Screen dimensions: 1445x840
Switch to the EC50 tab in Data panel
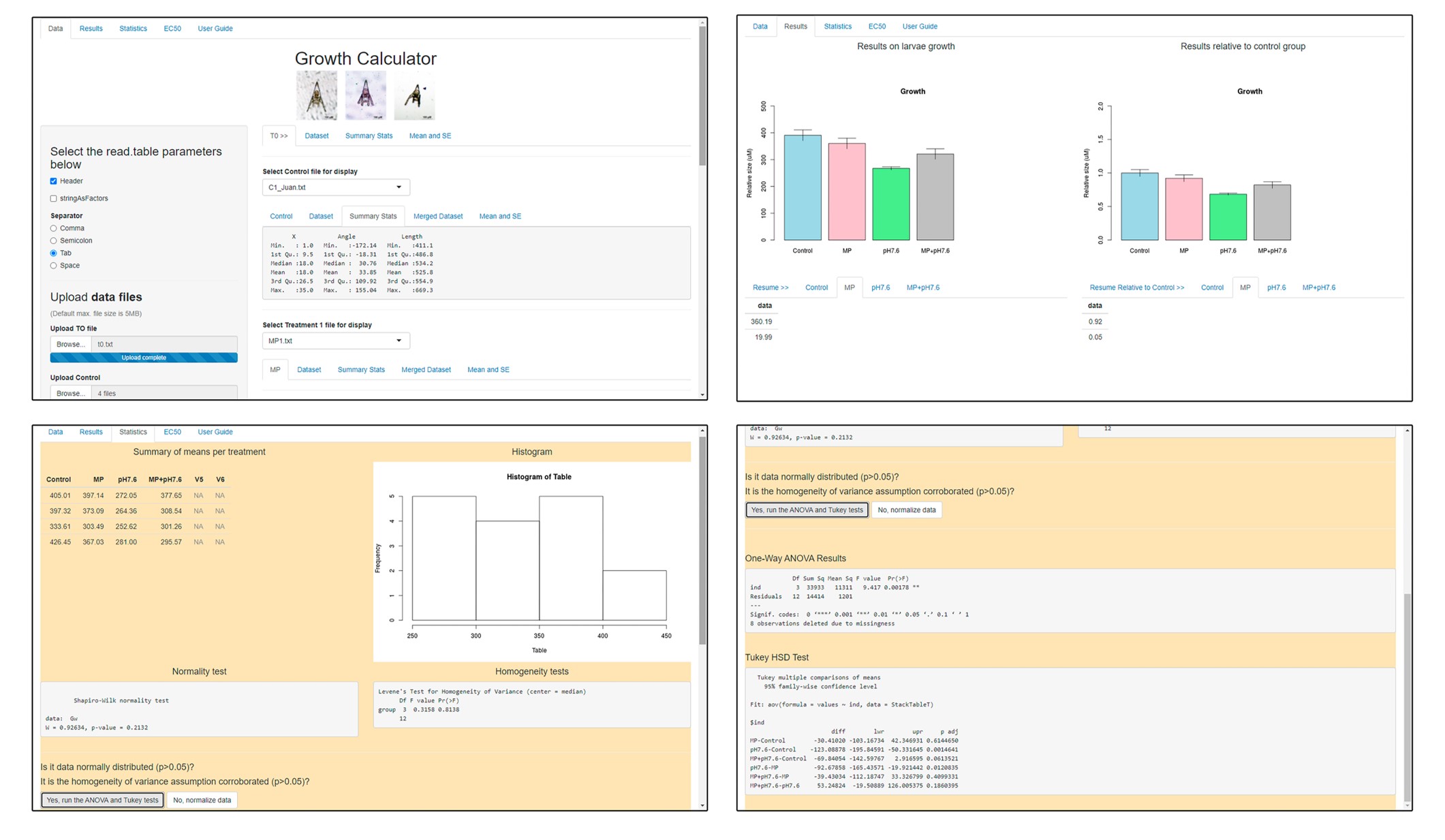coord(172,29)
